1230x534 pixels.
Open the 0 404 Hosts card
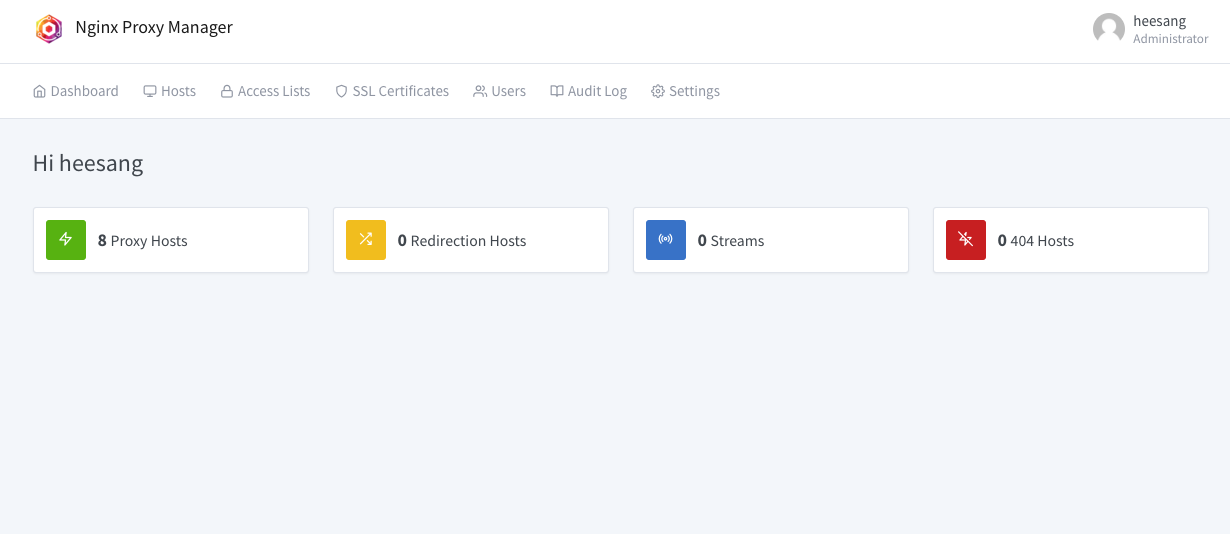(1071, 240)
